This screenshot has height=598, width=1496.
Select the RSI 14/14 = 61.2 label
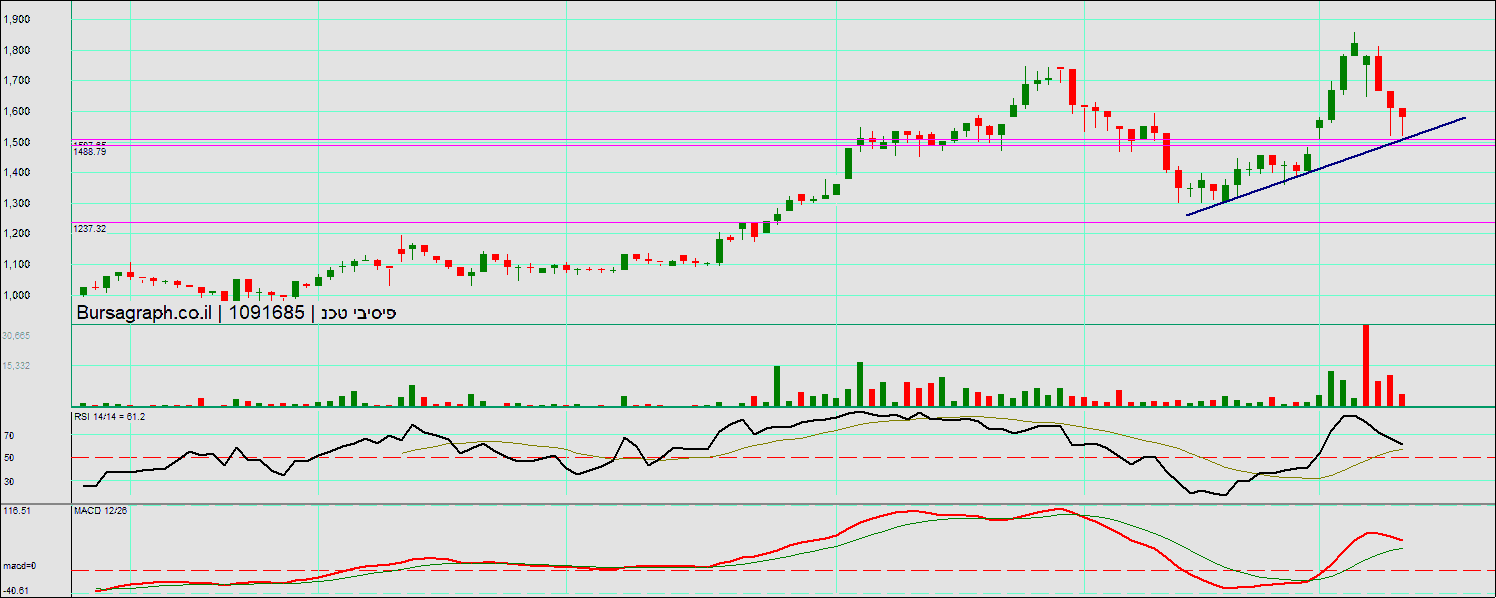109,415
